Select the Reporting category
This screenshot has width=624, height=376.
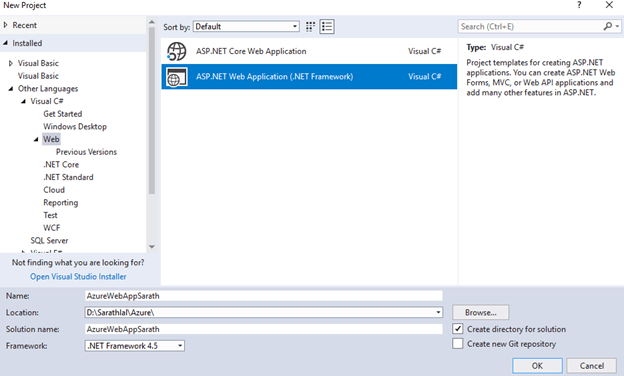pos(60,203)
